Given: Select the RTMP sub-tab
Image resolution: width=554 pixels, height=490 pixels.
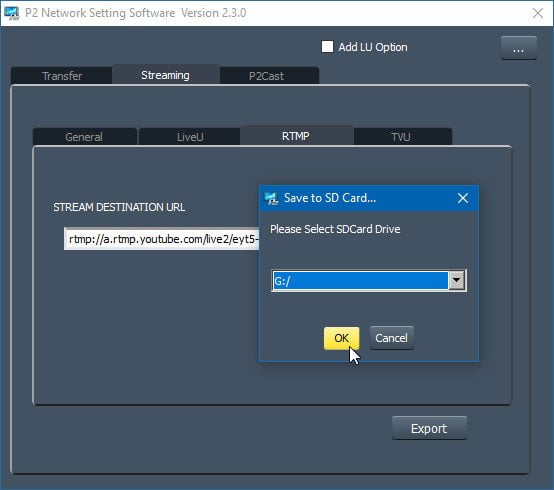Looking at the screenshot, I should tap(296, 136).
